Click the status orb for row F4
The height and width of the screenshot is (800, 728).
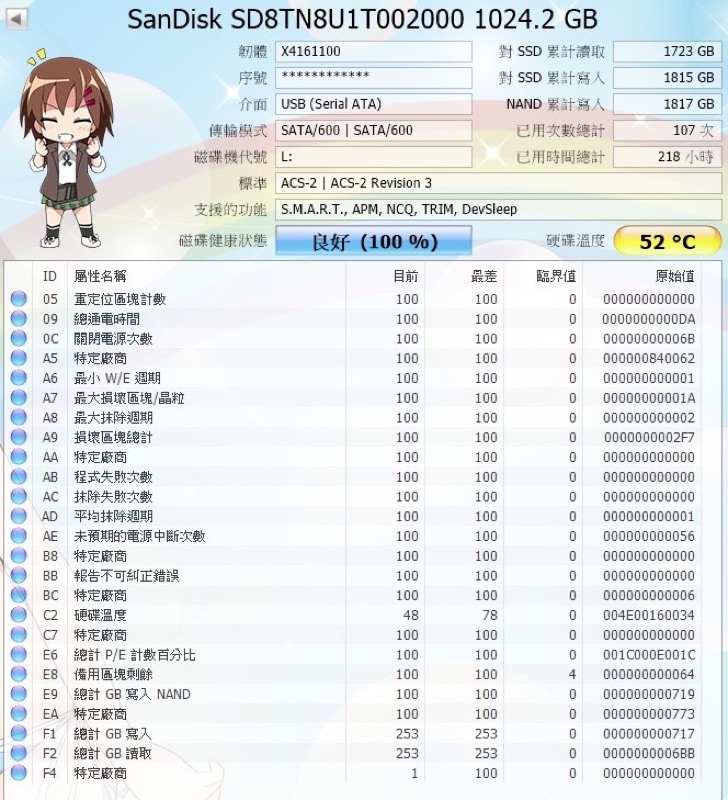(18, 773)
